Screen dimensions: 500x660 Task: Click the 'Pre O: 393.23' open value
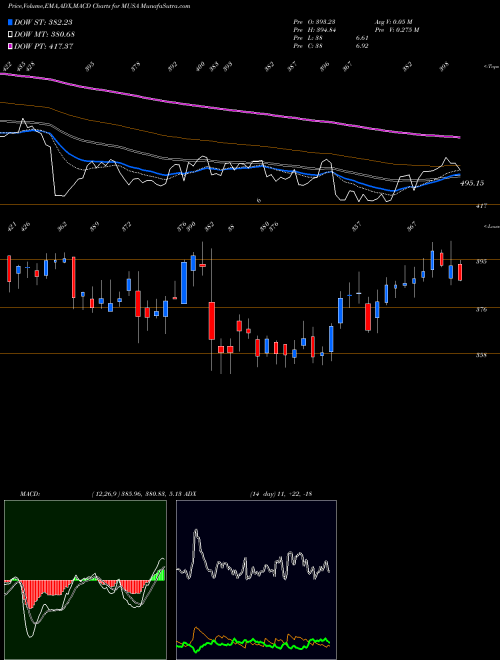tap(314, 22)
